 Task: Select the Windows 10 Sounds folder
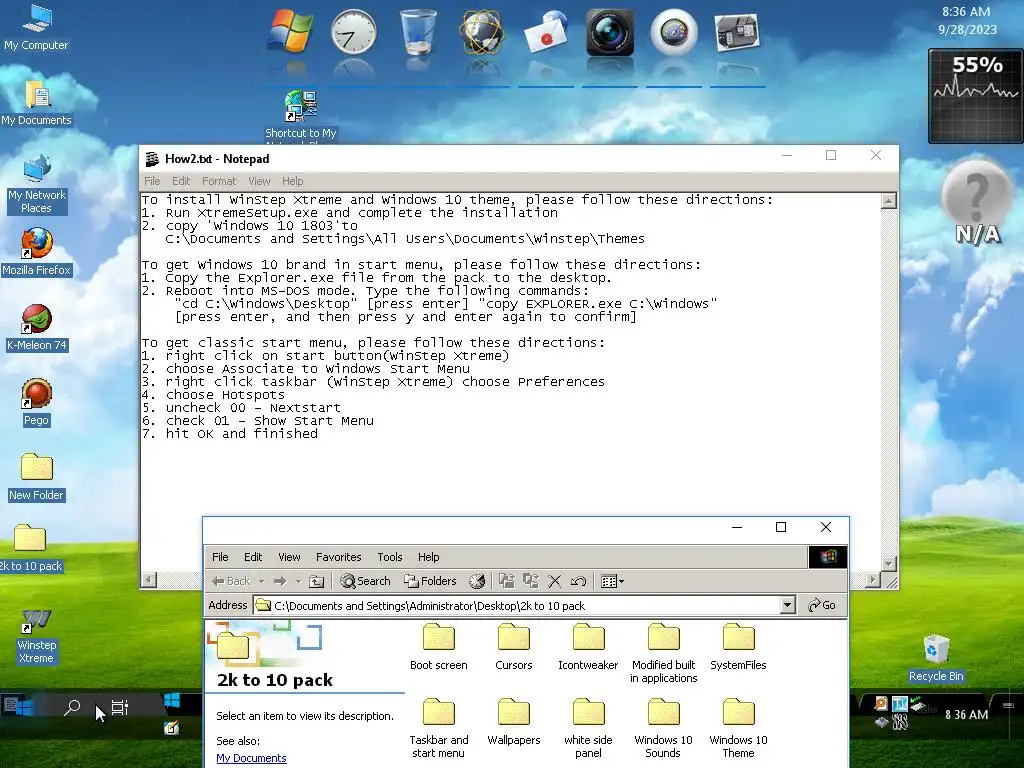664,728
